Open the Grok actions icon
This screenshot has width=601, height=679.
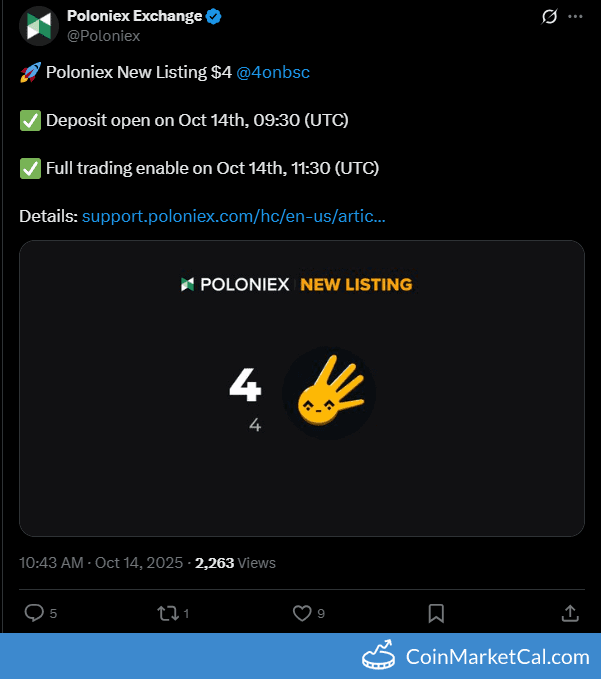click(549, 17)
